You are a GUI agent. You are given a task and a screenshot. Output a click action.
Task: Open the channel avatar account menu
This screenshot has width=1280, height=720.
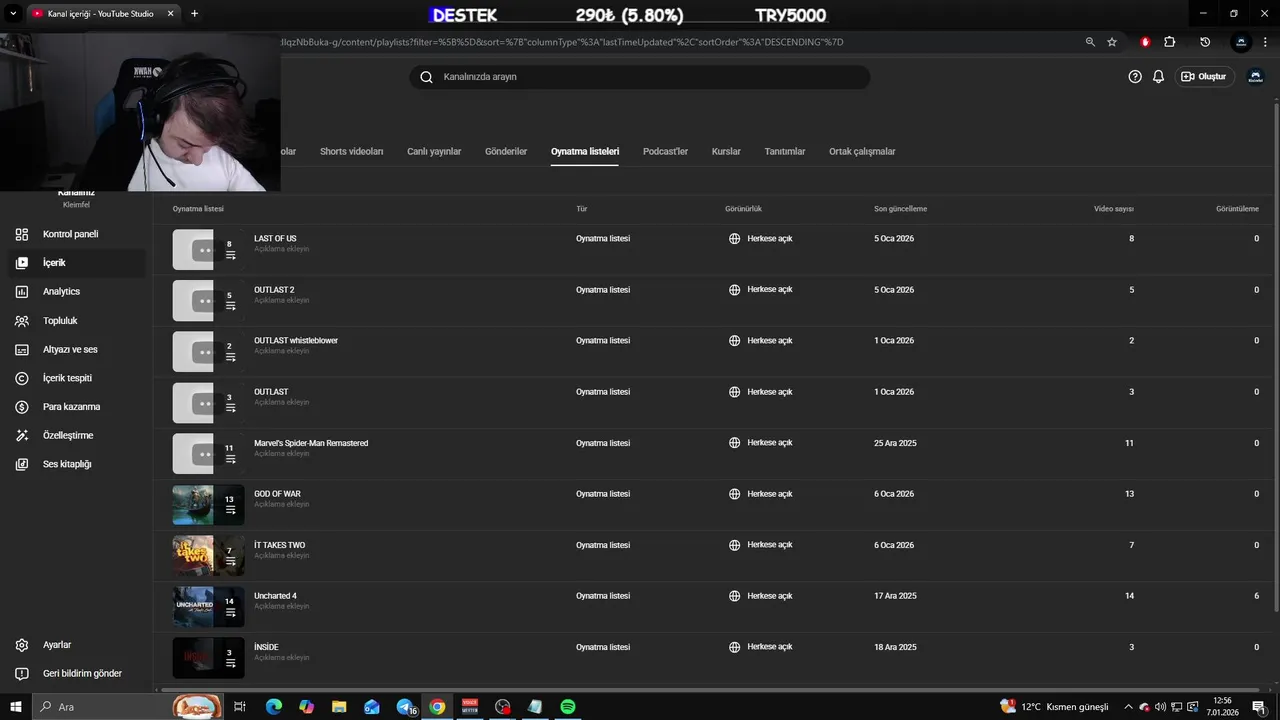click(1256, 77)
